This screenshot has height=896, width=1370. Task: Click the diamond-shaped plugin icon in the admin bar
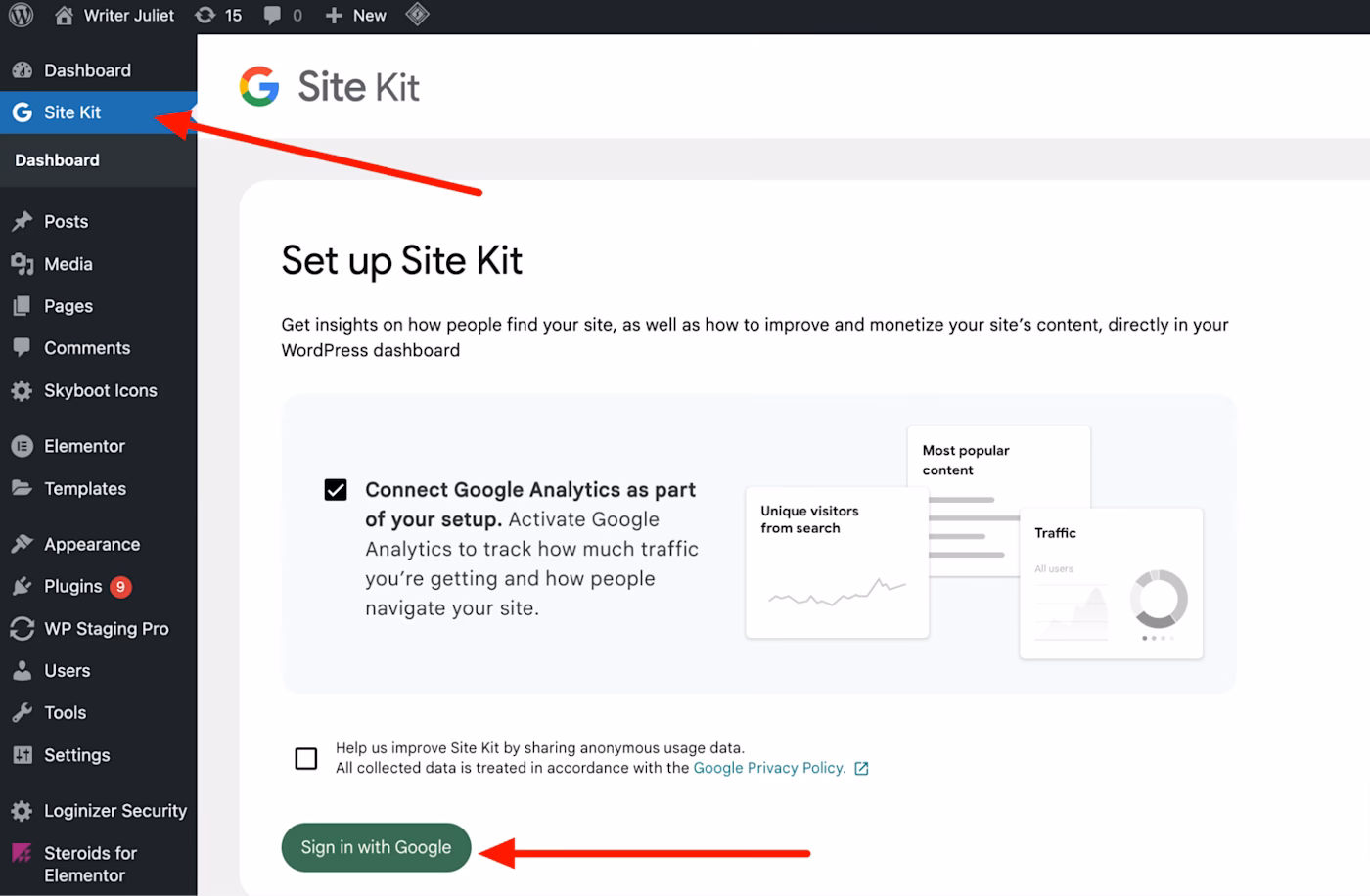[418, 15]
